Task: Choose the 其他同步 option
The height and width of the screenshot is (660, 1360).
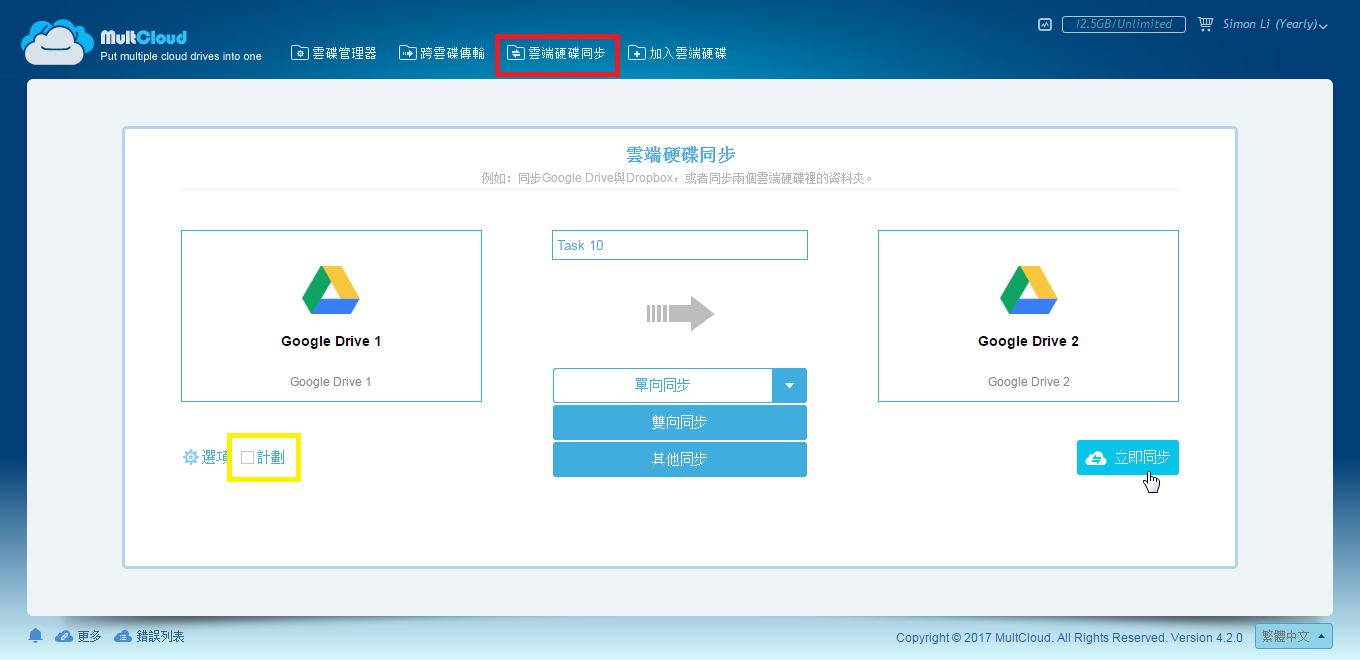Action: (680, 460)
